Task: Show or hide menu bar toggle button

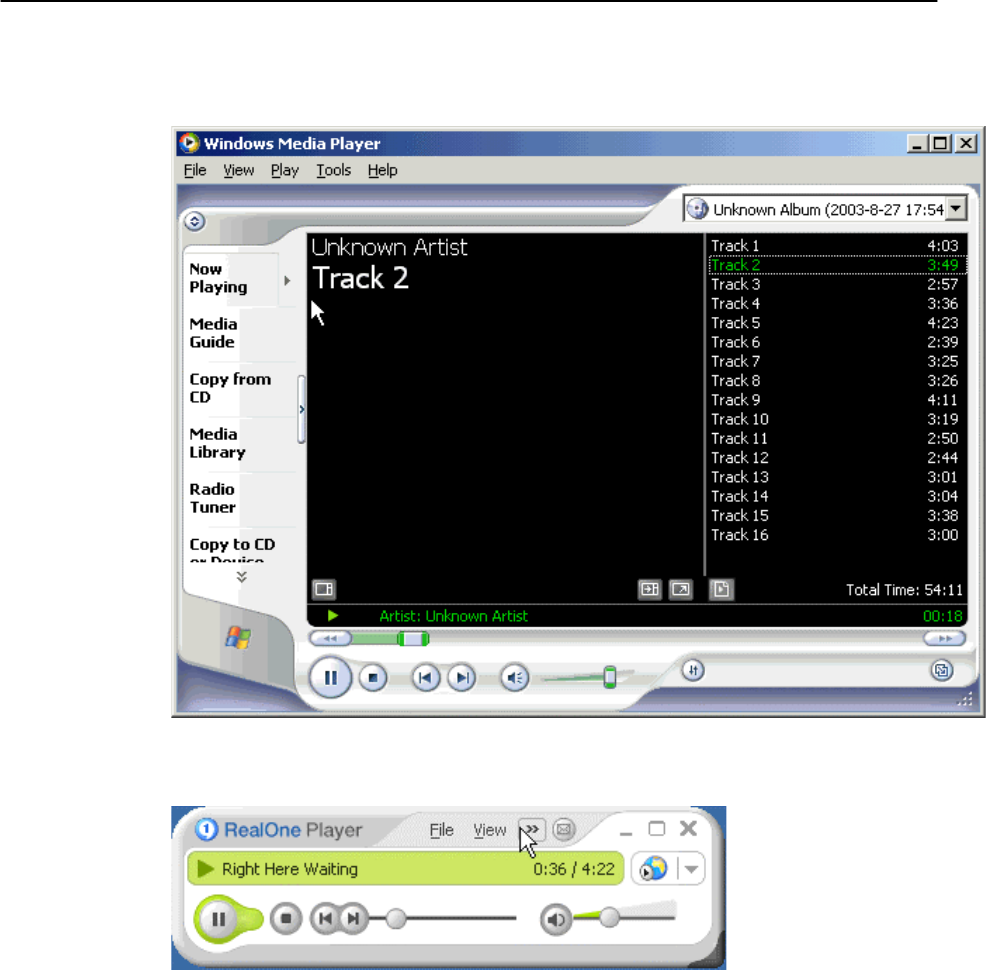Action: [194, 221]
